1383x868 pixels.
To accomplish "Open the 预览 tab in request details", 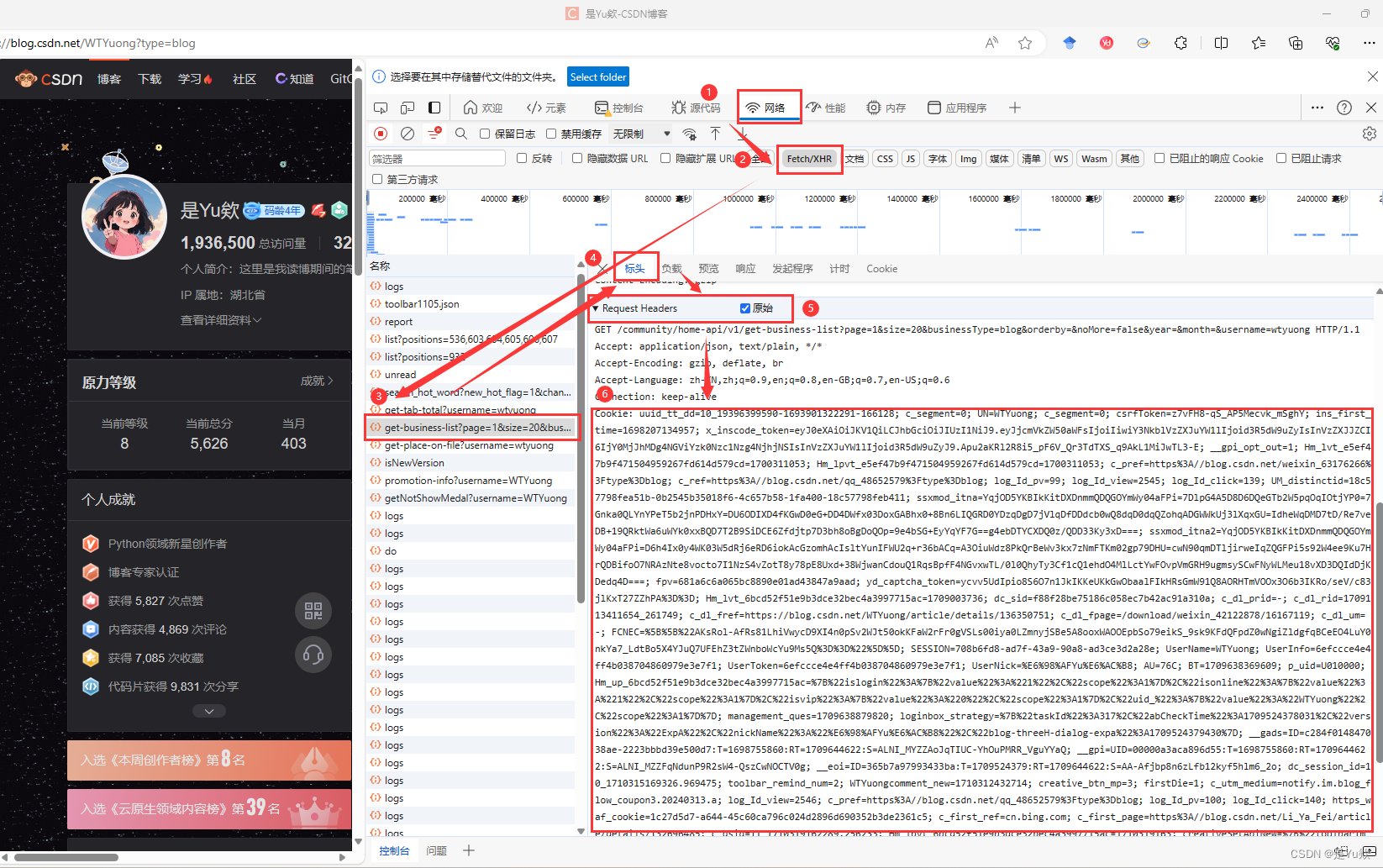I will click(708, 269).
